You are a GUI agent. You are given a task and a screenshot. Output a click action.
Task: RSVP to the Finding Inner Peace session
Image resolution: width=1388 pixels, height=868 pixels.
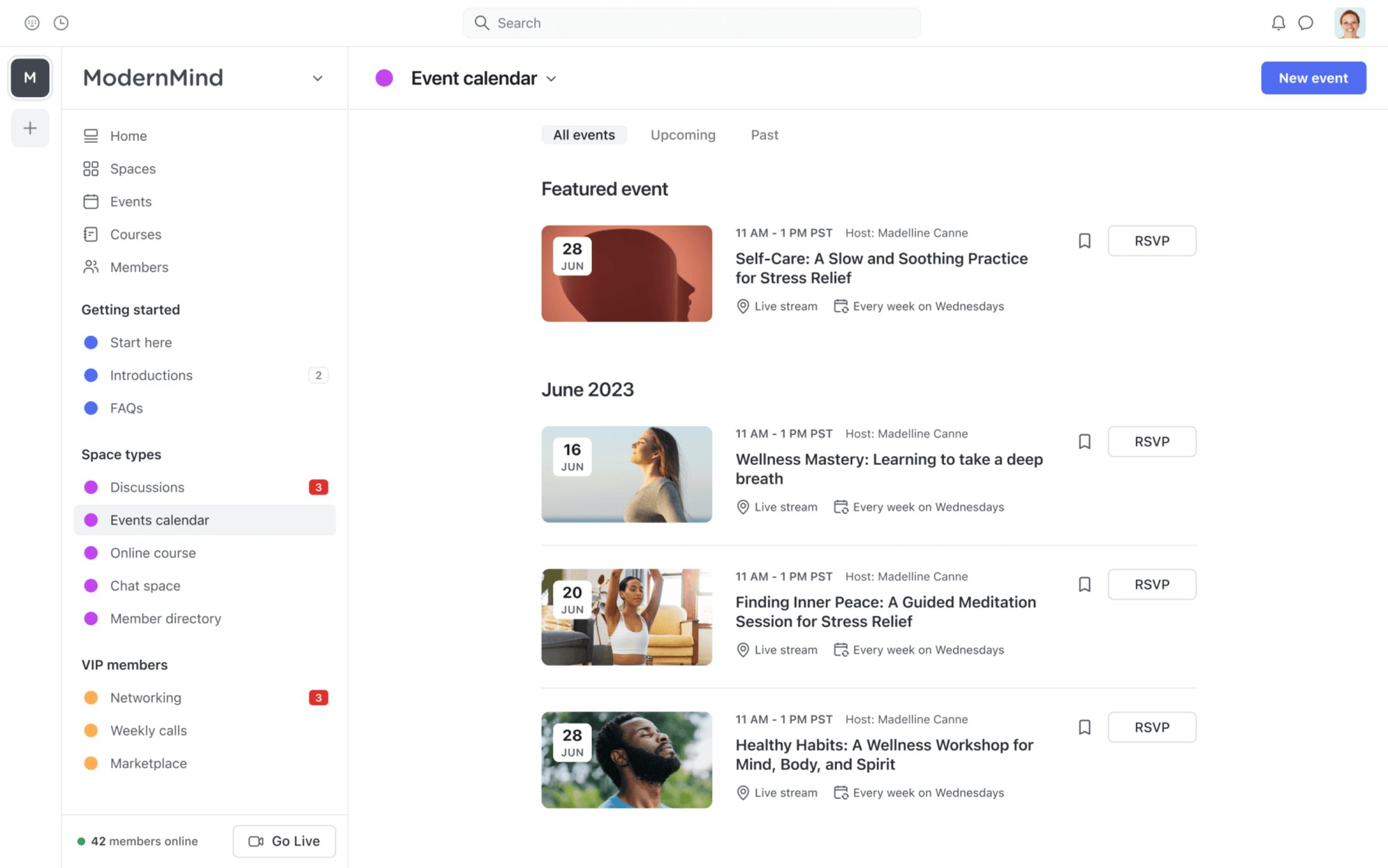click(x=1151, y=584)
